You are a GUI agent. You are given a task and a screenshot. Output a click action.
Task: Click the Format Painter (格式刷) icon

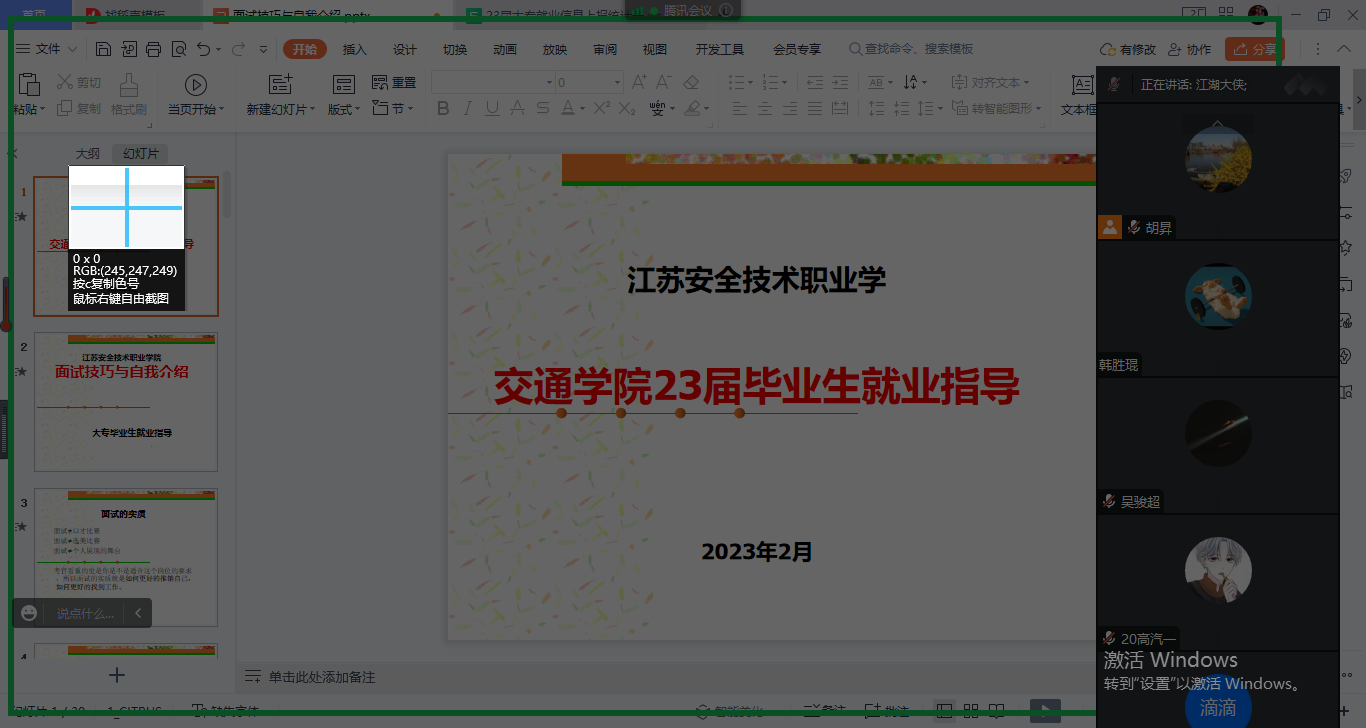coord(129,87)
